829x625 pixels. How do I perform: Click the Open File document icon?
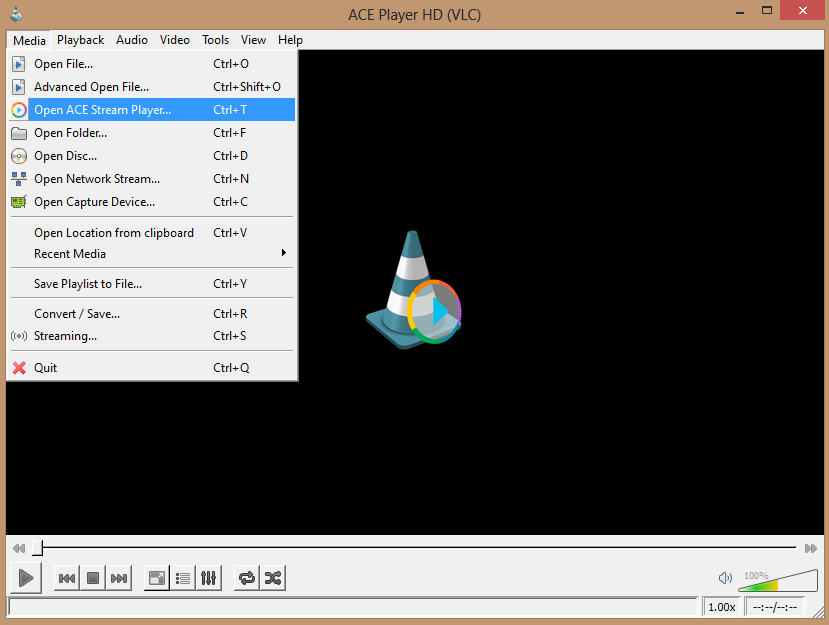point(19,64)
